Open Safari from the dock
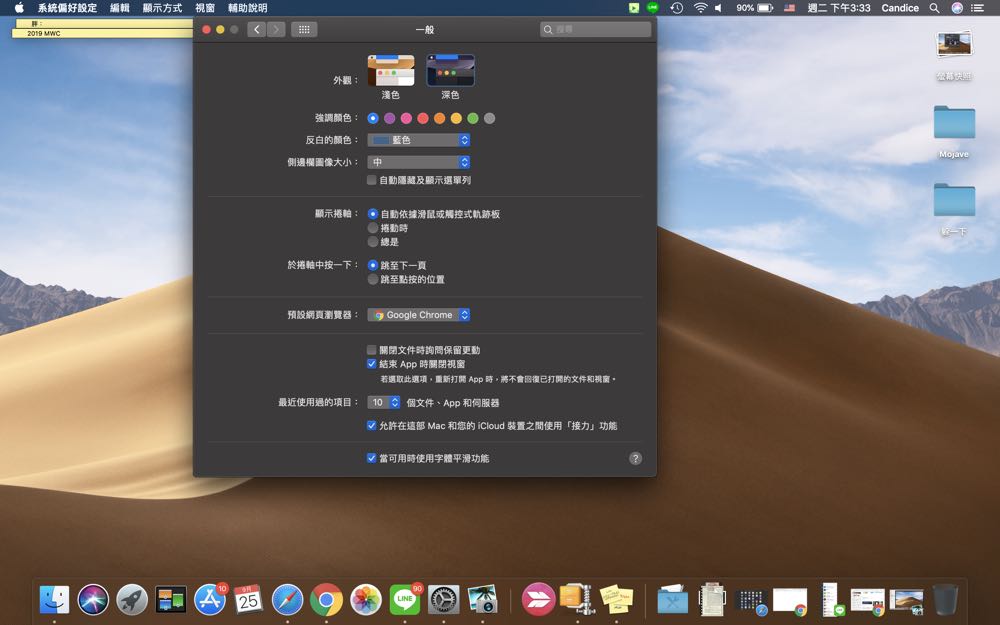The image size is (1000, 625). point(287,599)
